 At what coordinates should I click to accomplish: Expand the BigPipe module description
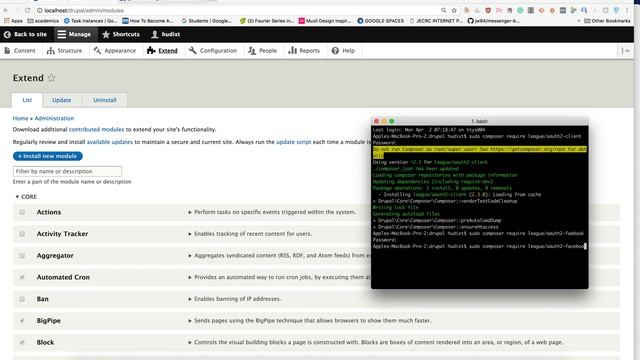309,321
